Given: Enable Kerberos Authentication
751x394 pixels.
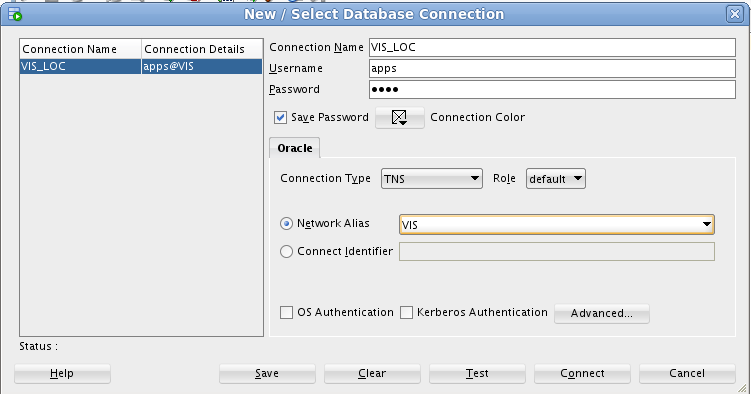Looking at the screenshot, I should 406,313.
